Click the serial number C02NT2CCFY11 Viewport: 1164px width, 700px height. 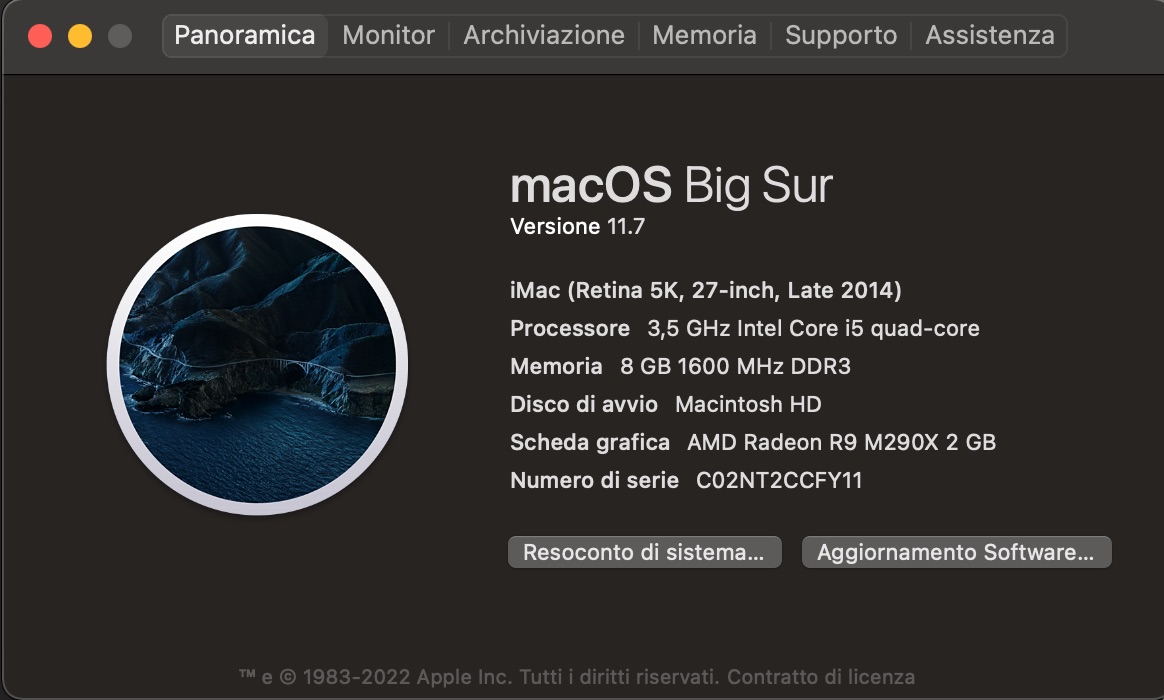[x=778, y=481]
